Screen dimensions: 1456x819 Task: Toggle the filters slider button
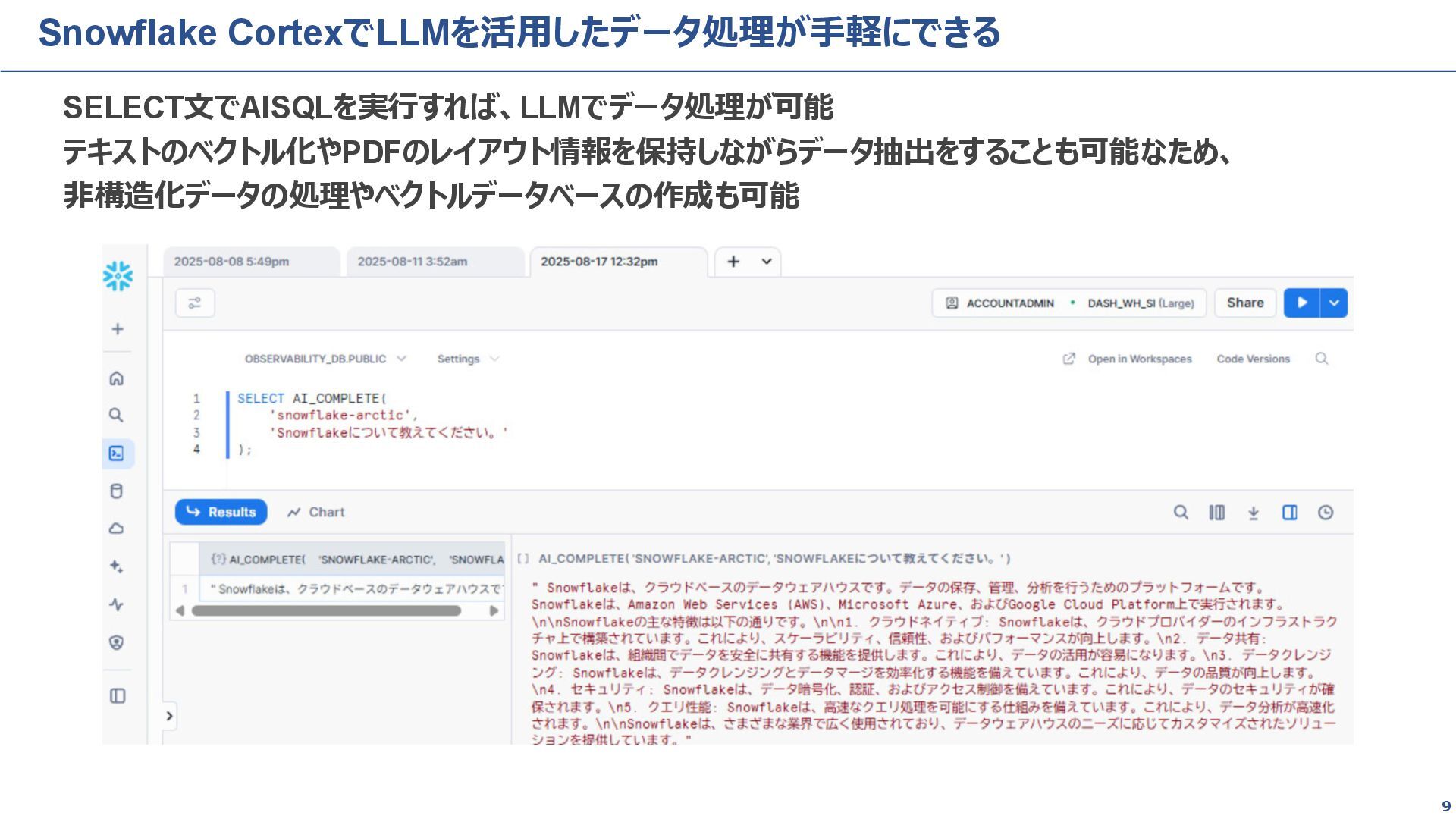[195, 303]
